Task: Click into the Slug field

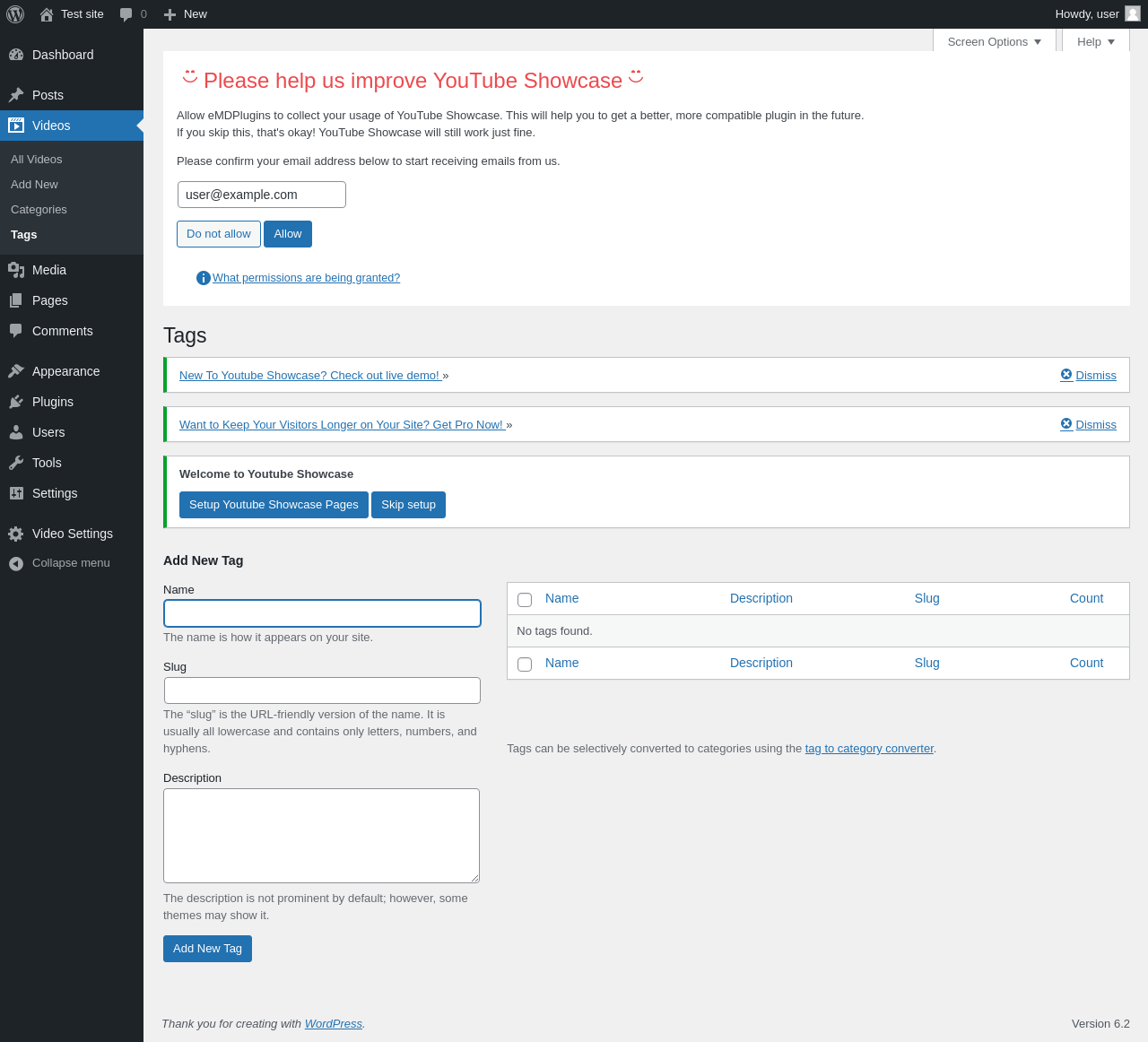Action: pyautogui.click(x=322, y=690)
